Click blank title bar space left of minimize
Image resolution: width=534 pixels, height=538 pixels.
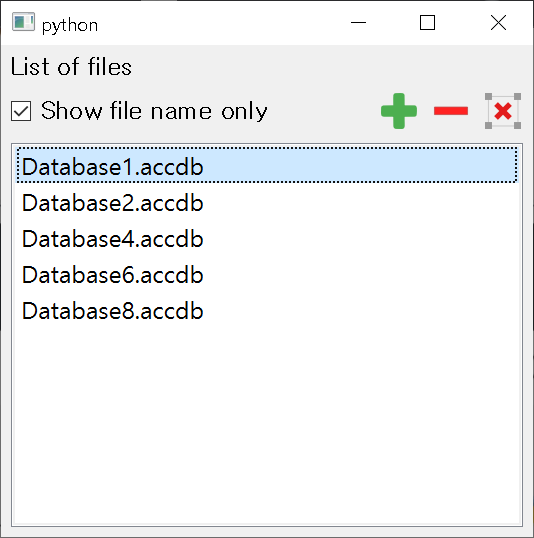pyautogui.click(x=220, y=23)
